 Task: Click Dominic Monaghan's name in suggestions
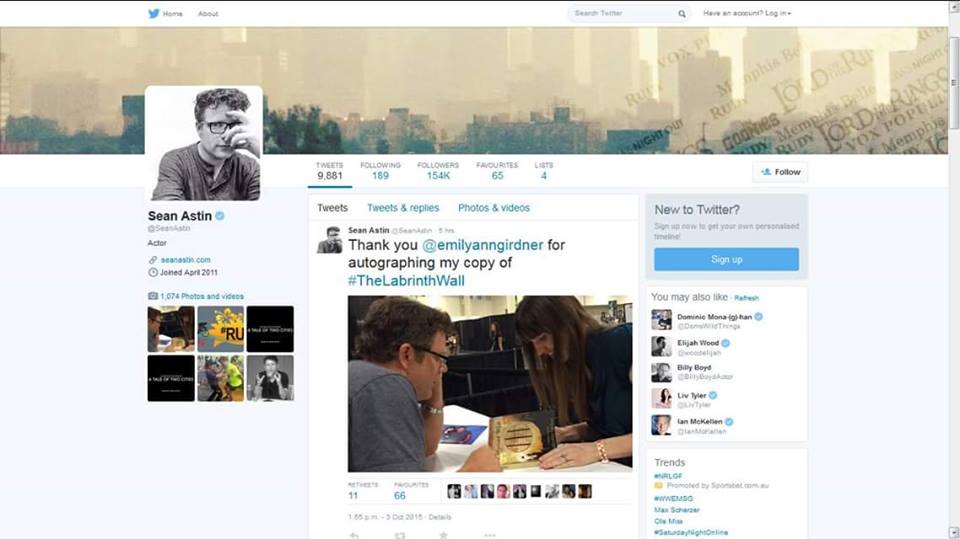coord(714,317)
